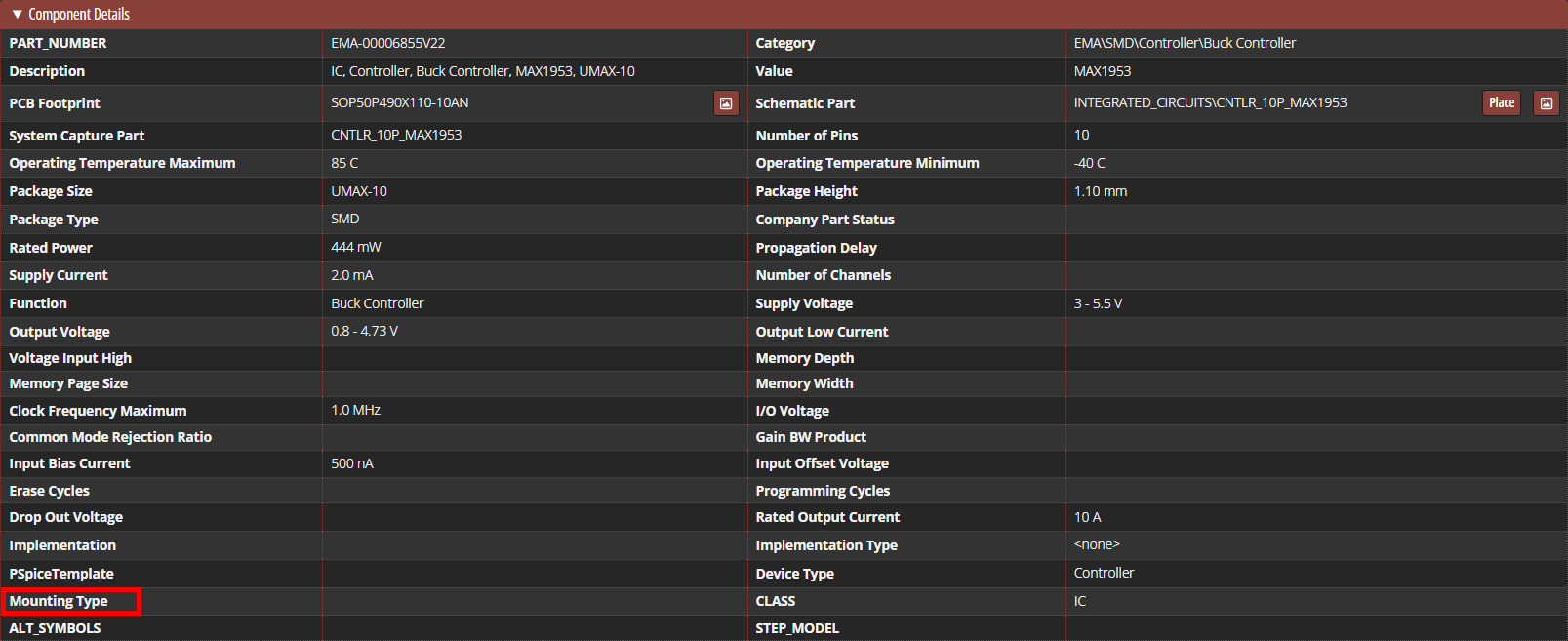Click the Erase Cycles label
The height and width of the screenshot is (641, 1568).
click(49, 491)
